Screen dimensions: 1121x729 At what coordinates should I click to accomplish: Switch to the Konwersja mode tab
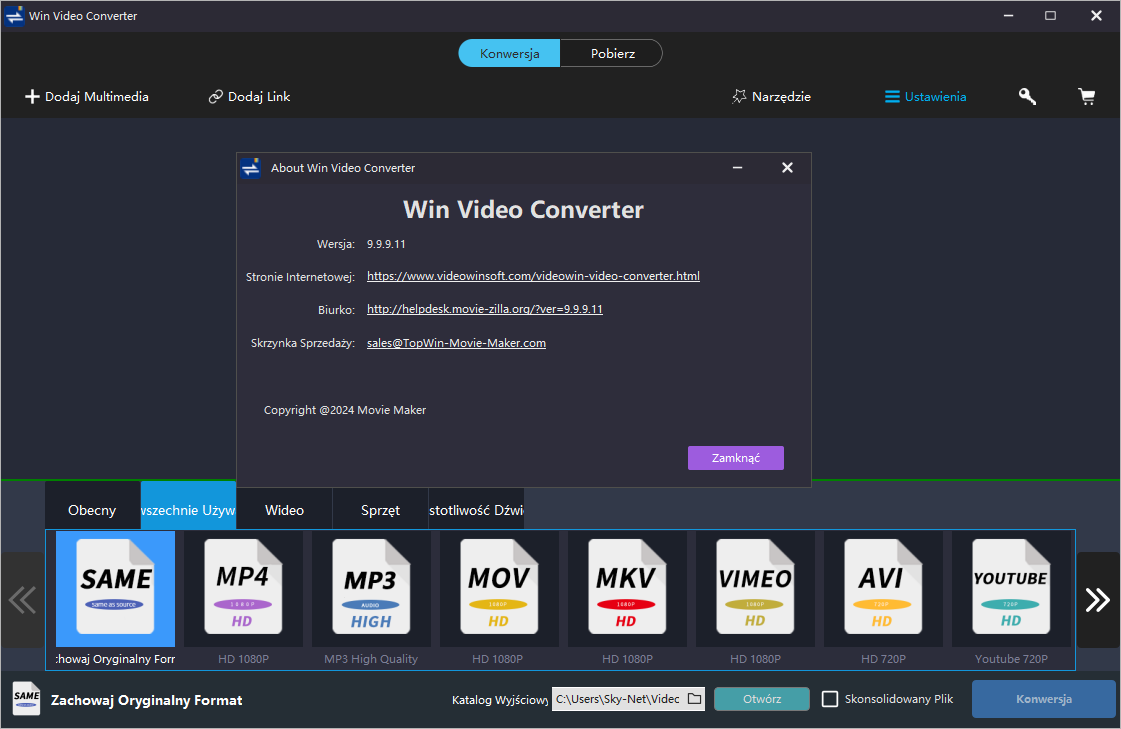[x=509, y=54]
